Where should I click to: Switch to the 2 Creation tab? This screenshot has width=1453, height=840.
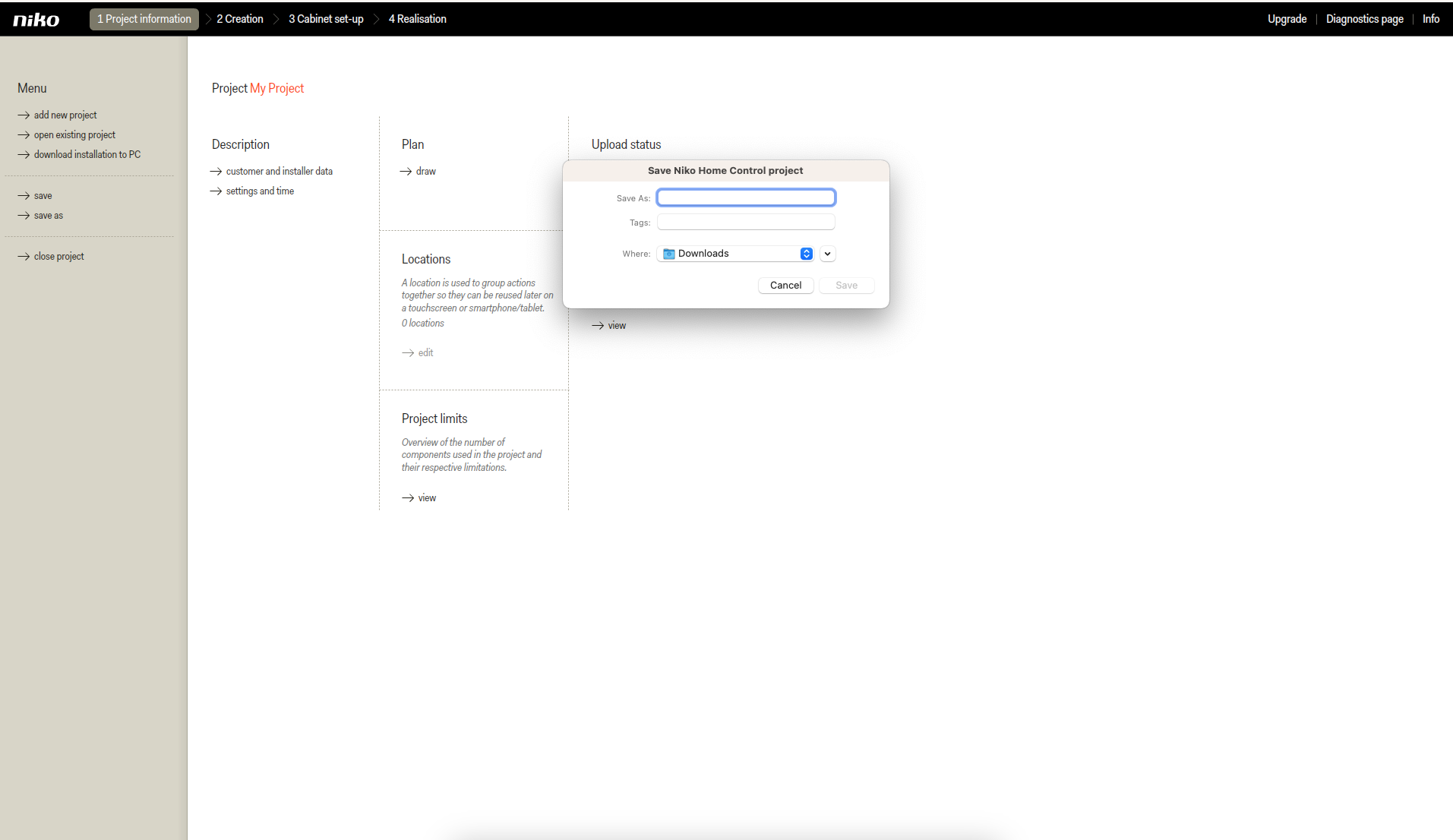click(239, 19)
